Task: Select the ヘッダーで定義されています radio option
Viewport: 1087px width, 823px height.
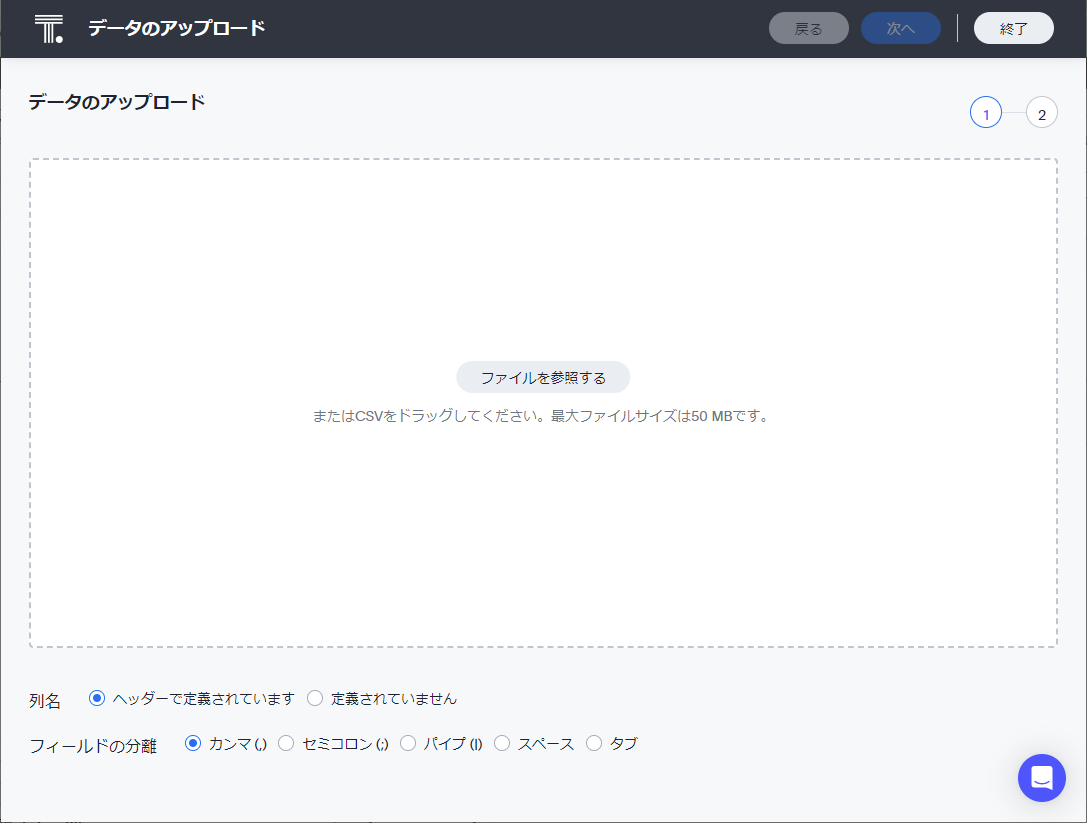Action: (97, 698)
